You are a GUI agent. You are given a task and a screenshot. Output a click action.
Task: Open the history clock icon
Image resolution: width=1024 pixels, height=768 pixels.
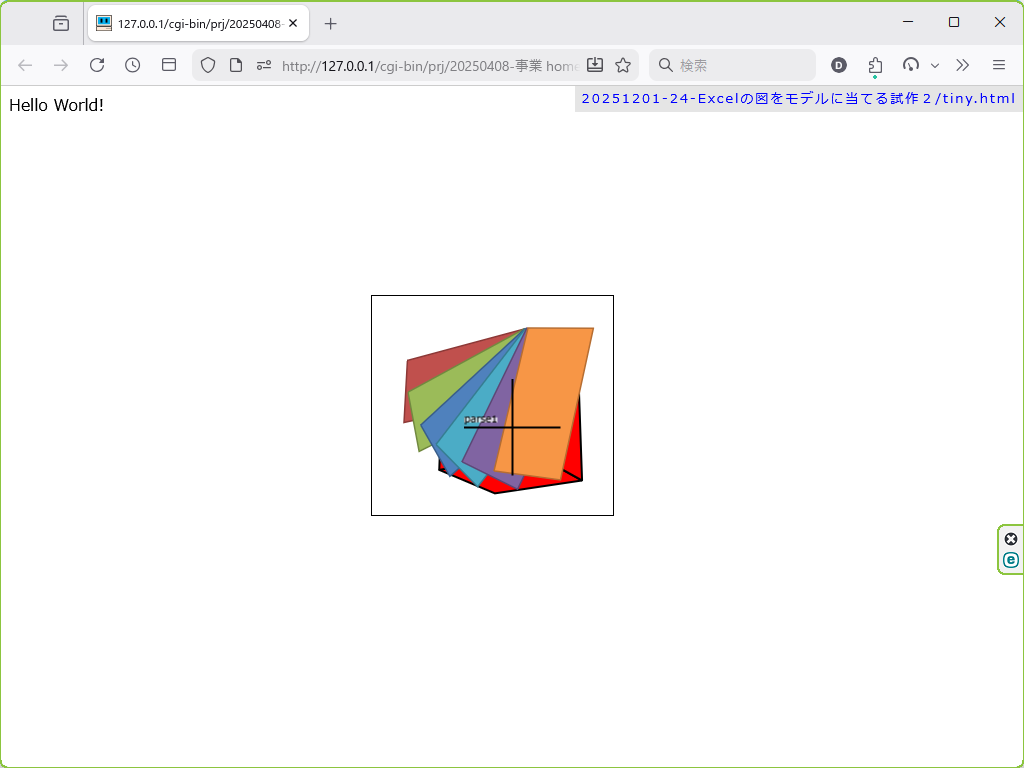133,65
